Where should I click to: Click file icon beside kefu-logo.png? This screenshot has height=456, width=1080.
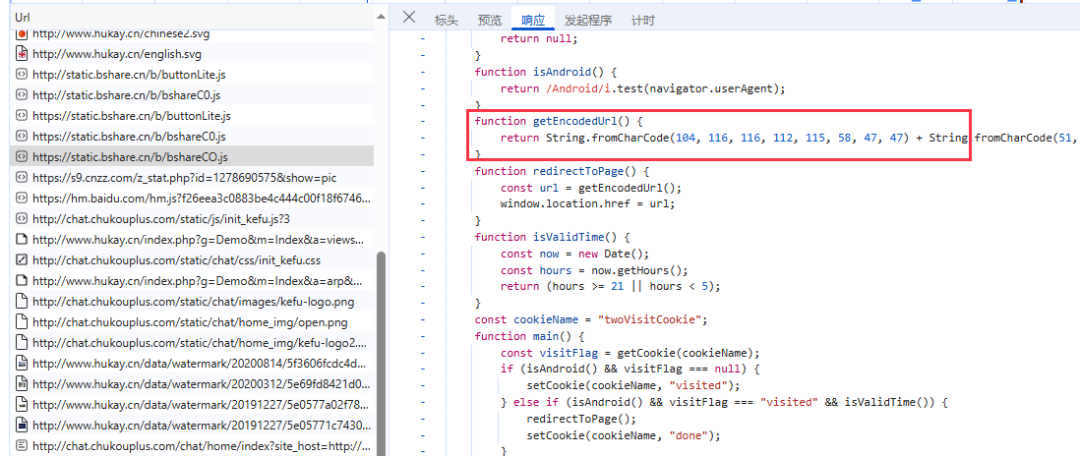[21, 301]
